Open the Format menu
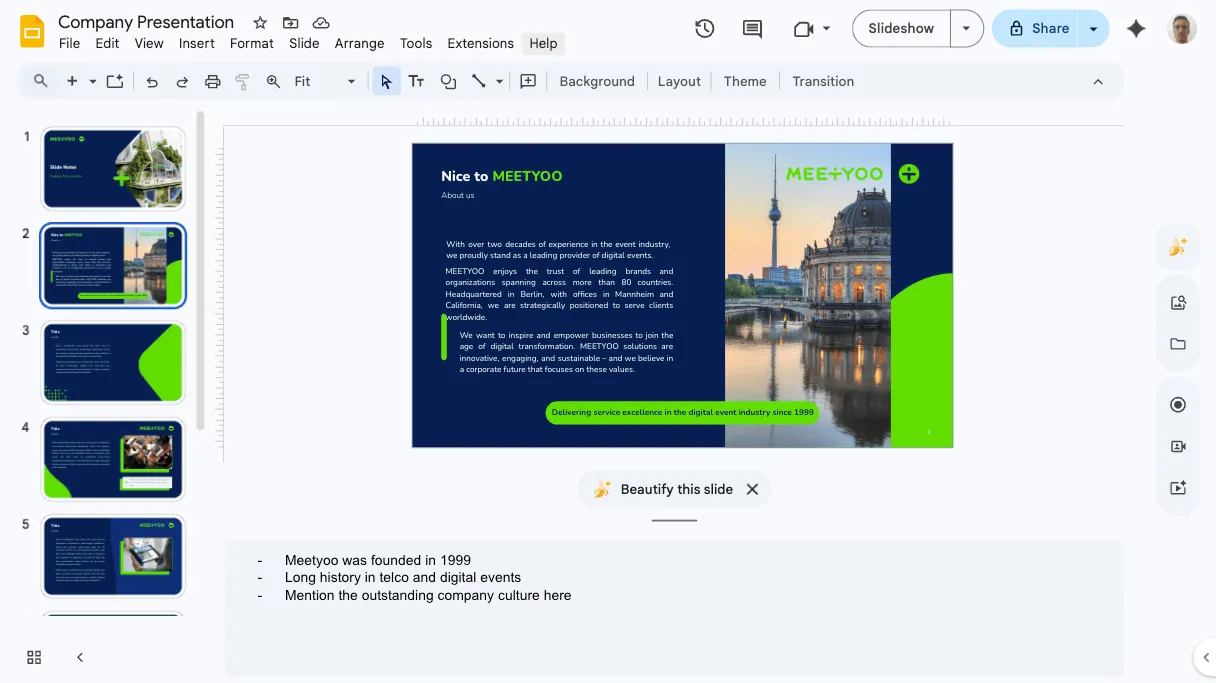 point(251,43)
